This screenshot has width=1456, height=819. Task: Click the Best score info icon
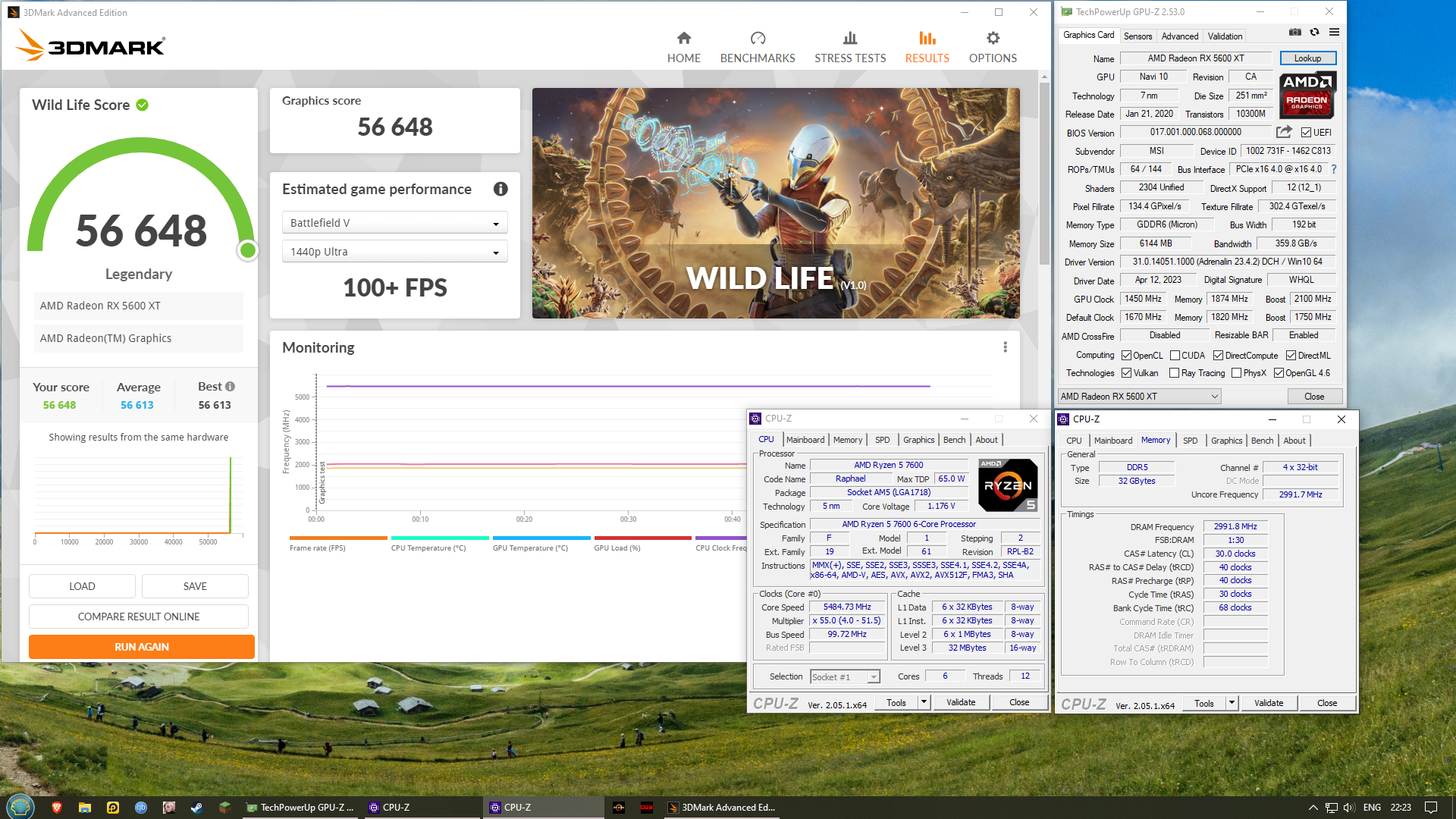click(230, 387)
